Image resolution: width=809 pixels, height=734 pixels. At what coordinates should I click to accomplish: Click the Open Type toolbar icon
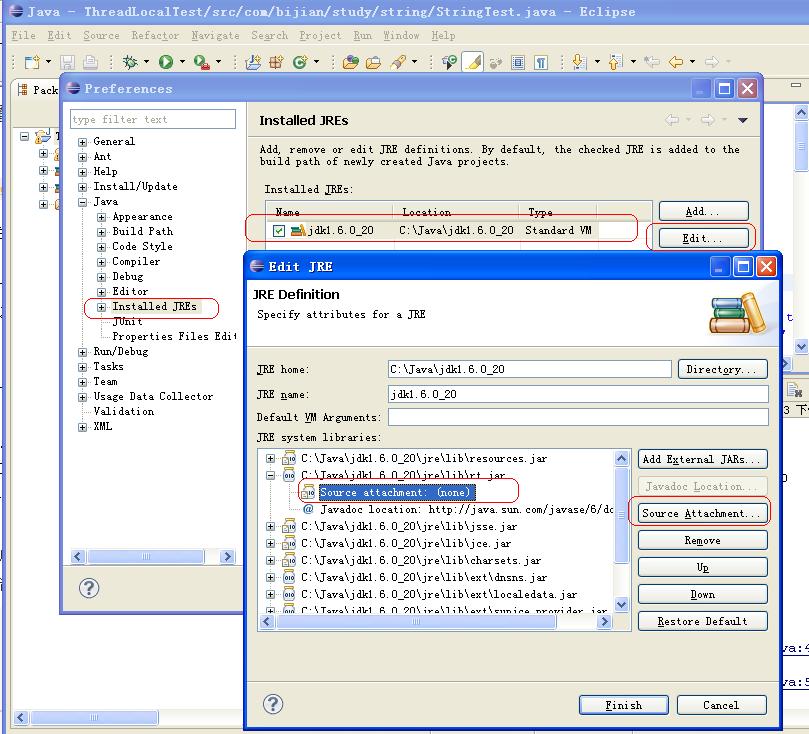pyautogui.click(x=350, y=62)
